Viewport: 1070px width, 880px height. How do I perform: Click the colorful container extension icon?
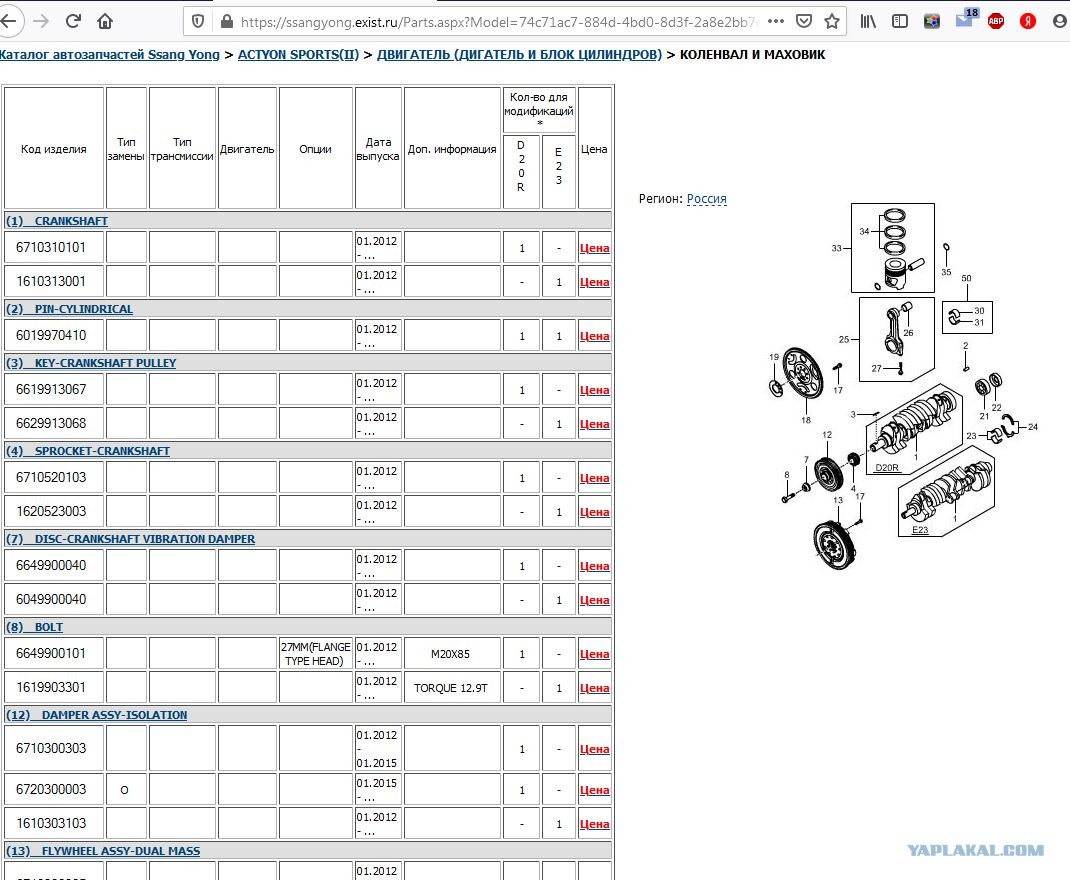(931, 21)
